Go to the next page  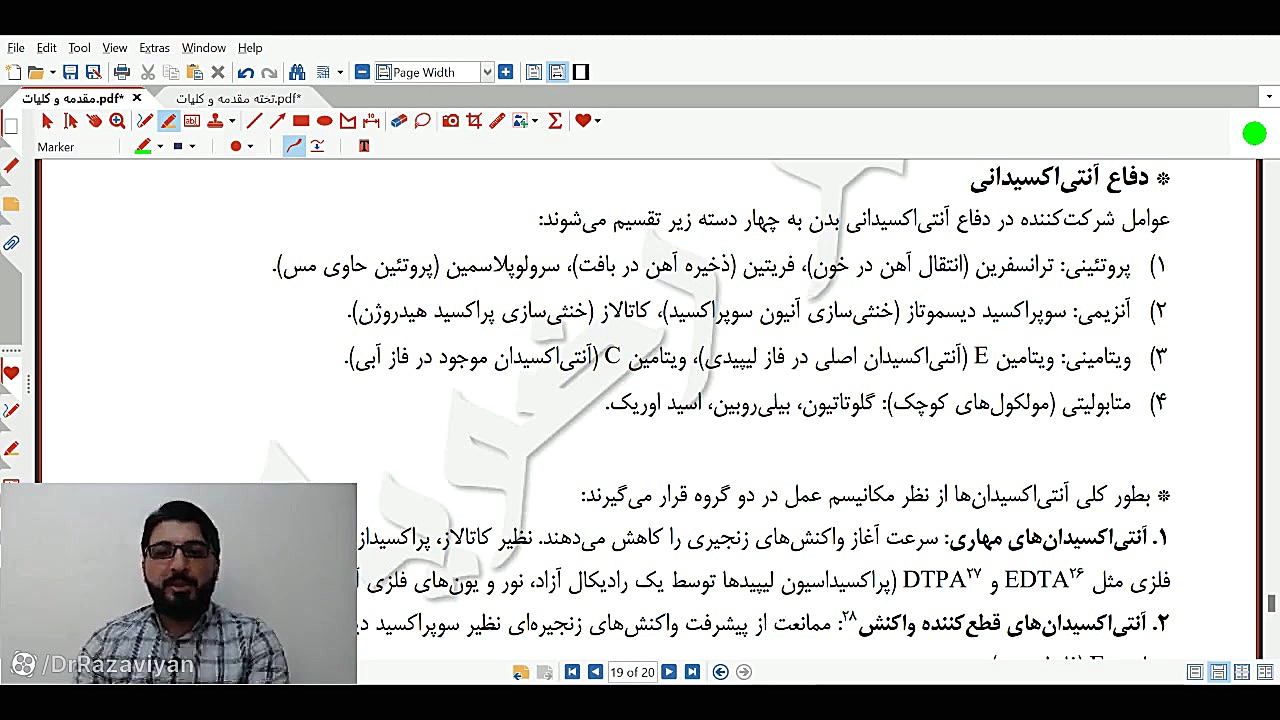[669, 672]
